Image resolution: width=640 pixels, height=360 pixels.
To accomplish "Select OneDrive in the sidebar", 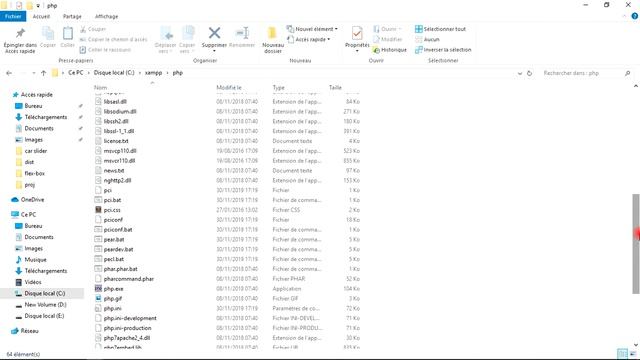I will click(x=28, y=200).
